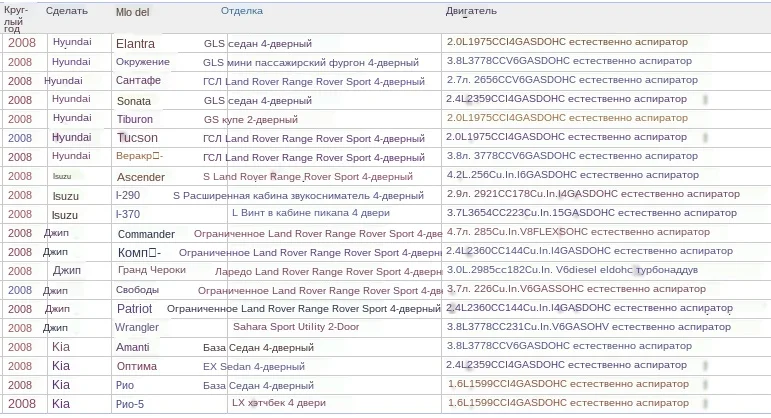Click Hyundai make in Elantra row
The height and width of the screenshot is (418, 771).
point(72,42)
